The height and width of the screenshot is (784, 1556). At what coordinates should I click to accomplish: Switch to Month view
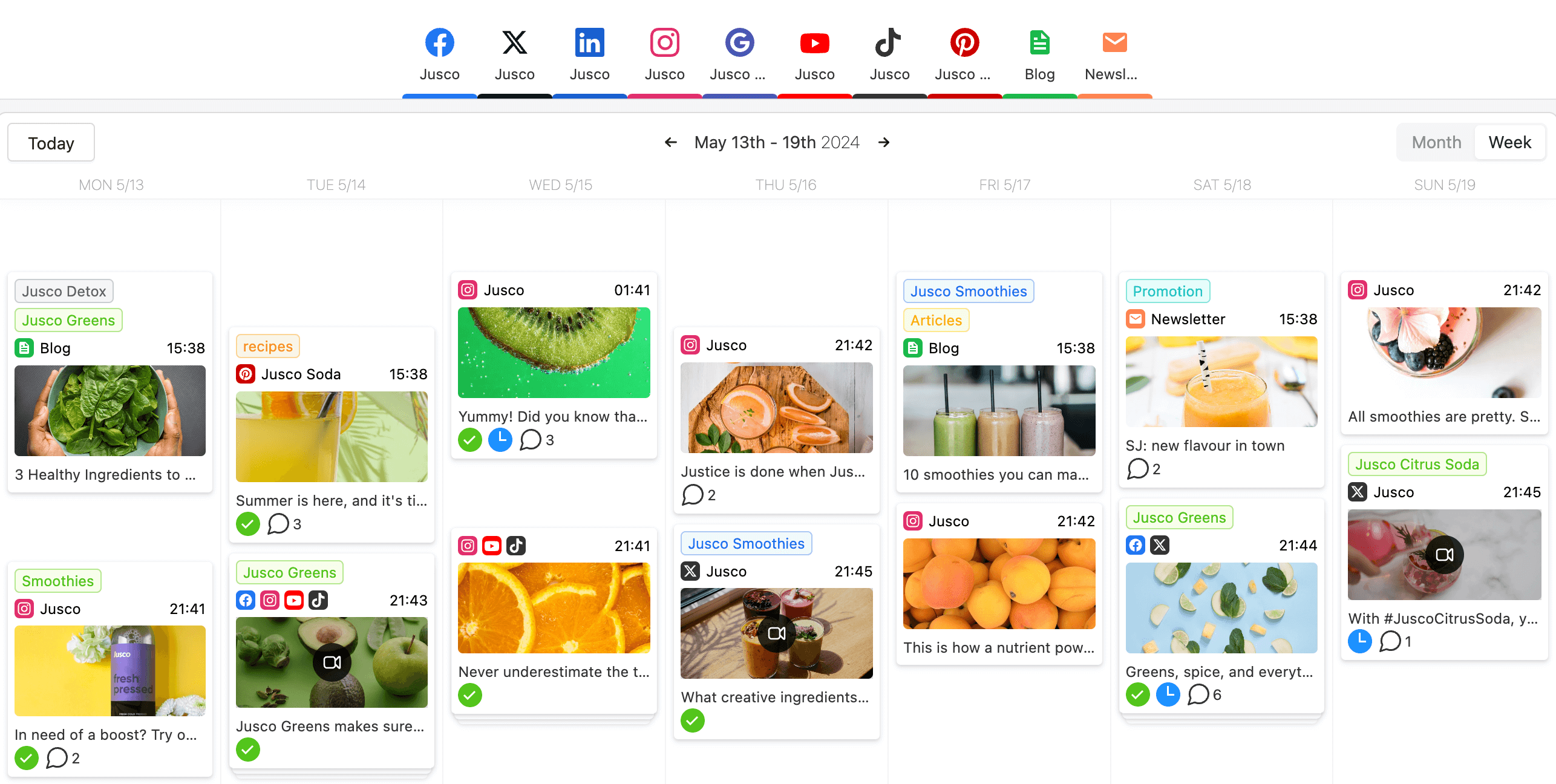point(1436,141)
